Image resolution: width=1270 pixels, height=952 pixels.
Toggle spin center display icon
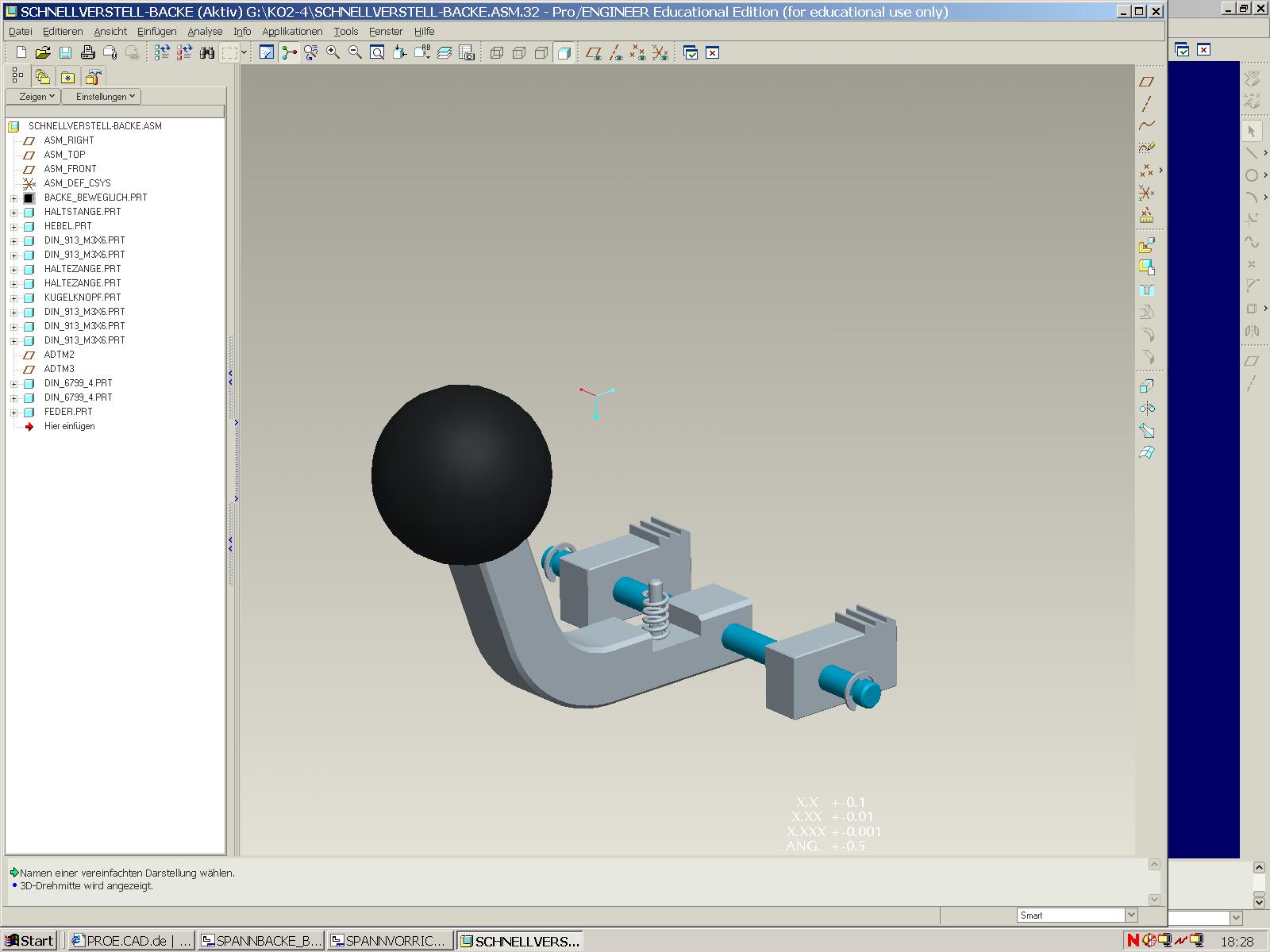(289, 52)
